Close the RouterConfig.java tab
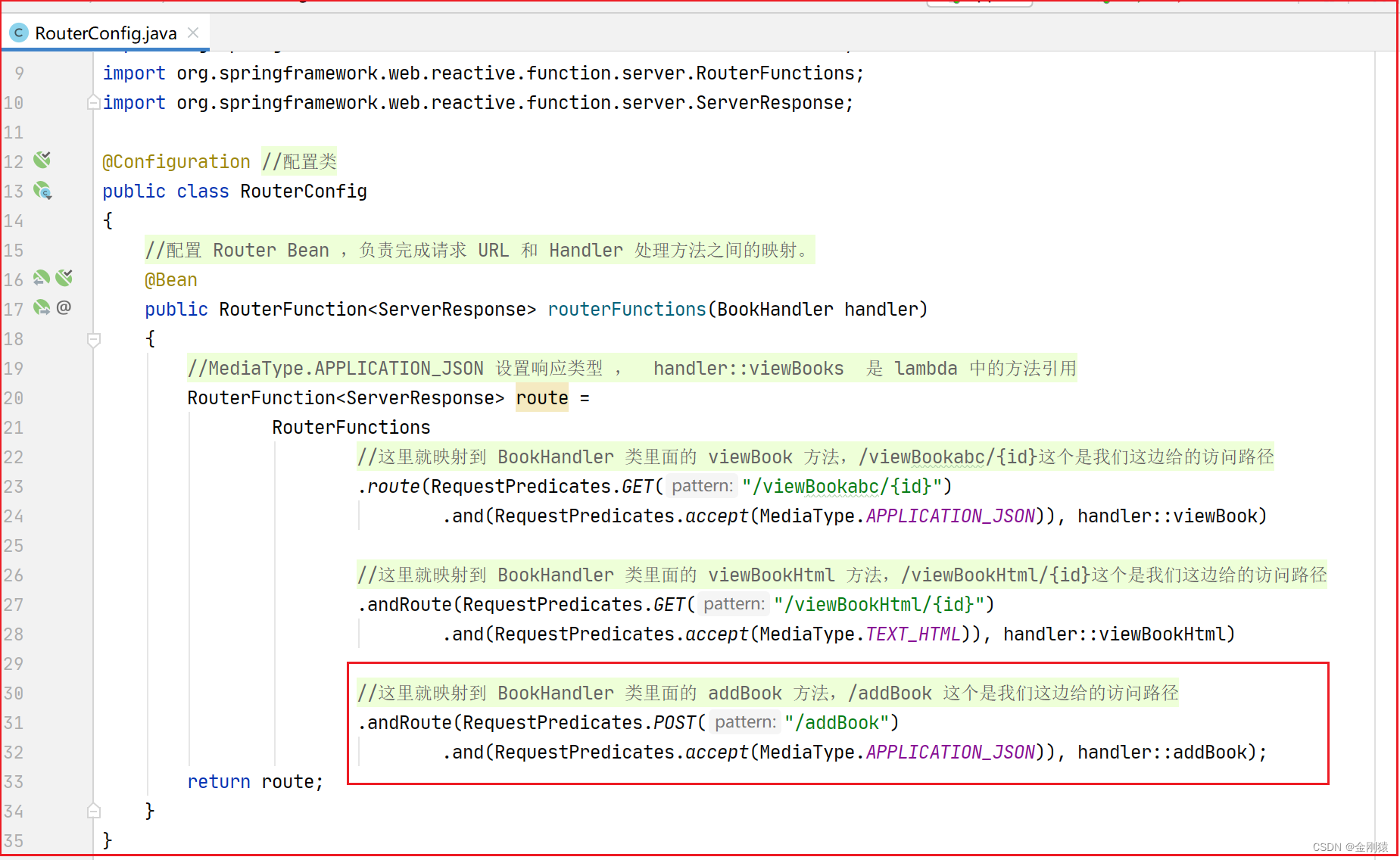Viewport: 1400px width, 860px height. (193, 33)
